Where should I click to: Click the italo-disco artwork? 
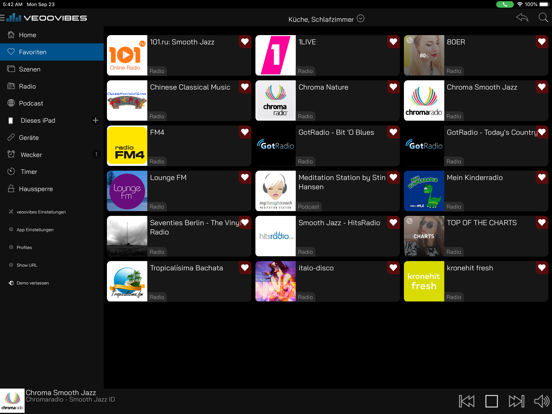point(276,281)
